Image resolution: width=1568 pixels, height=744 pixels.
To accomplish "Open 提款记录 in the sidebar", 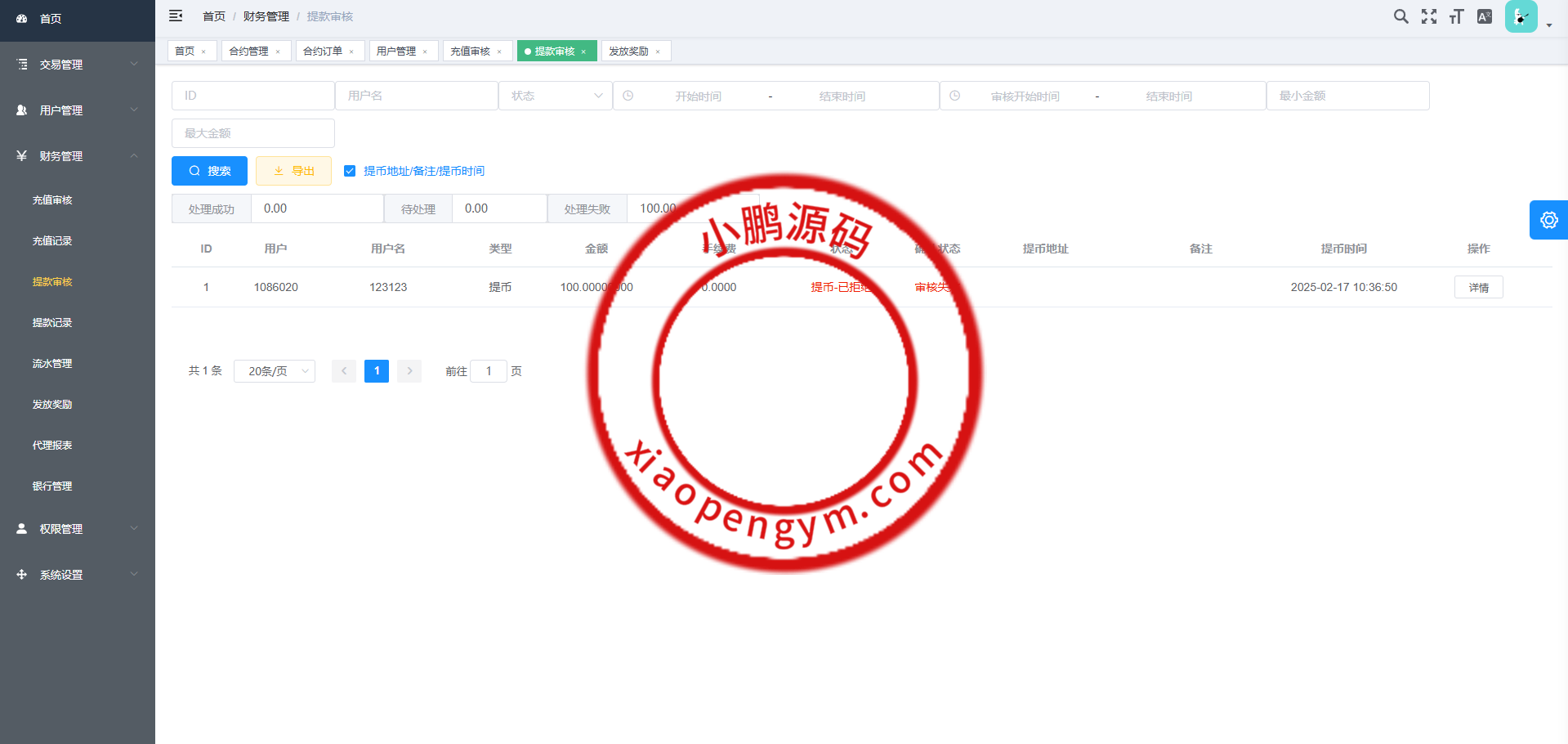I will tap(52, 323).
